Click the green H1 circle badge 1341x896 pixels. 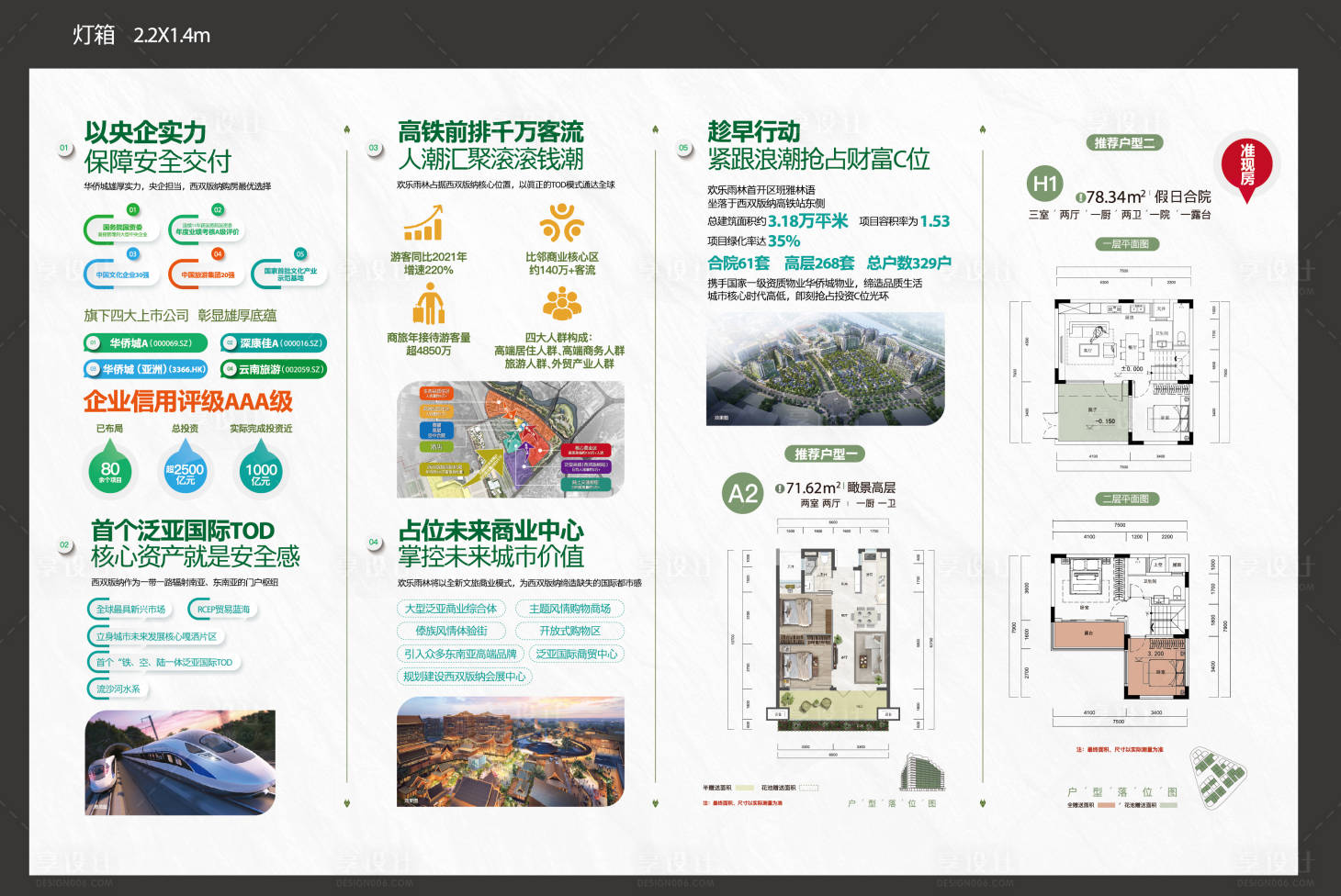(1045, 185)
